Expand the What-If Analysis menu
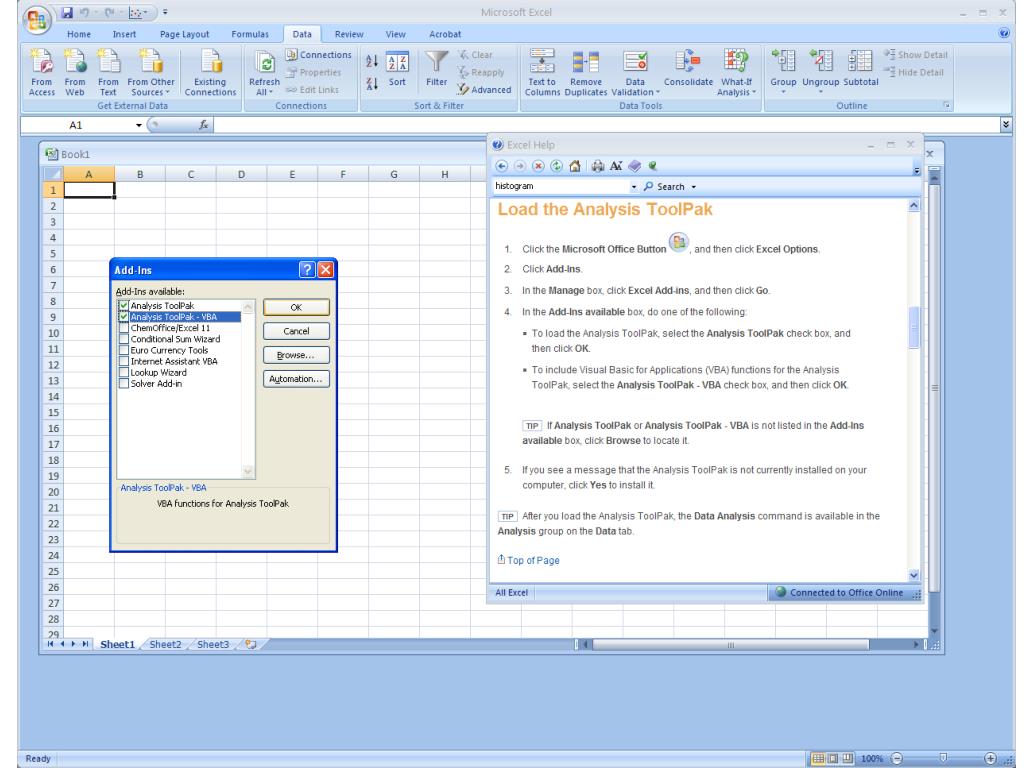The height and width of the screenshot is (768, 1024). [754, 93]
